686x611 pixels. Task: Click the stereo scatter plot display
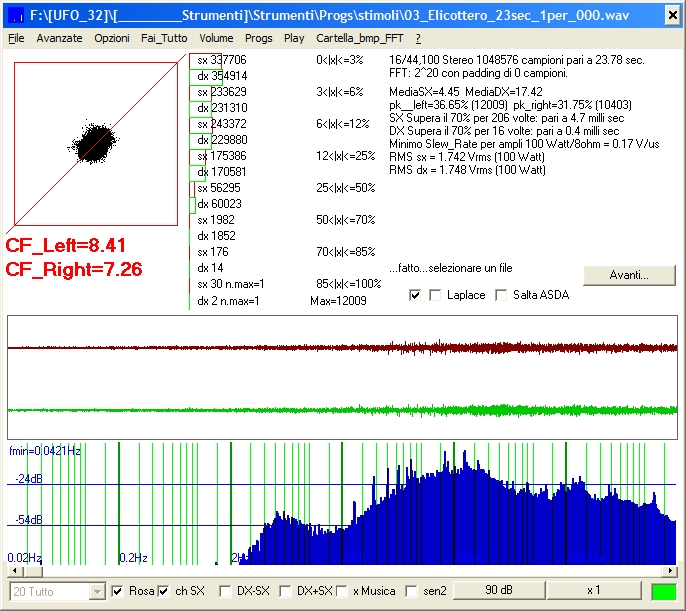[x=96, y=144]
